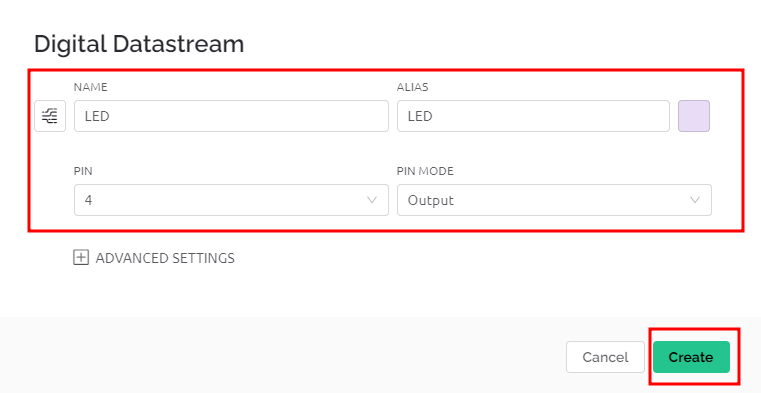Click the plus icon next to Advanced Settings
This screenshot has height=393, width=761.
tap(81, 258)
